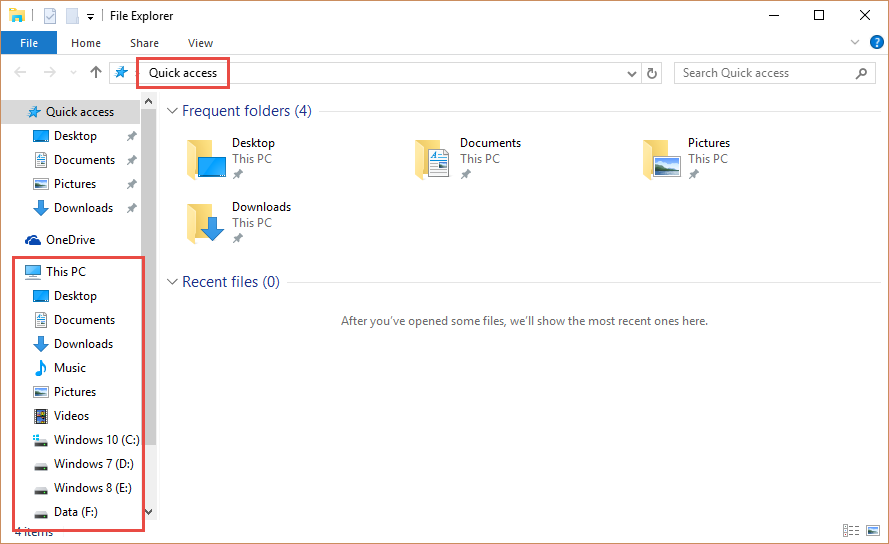The height and width of the screenshot is (544, 889).
Task: Expand the address bar history dropdown
Action: click(x=632, y=73)
